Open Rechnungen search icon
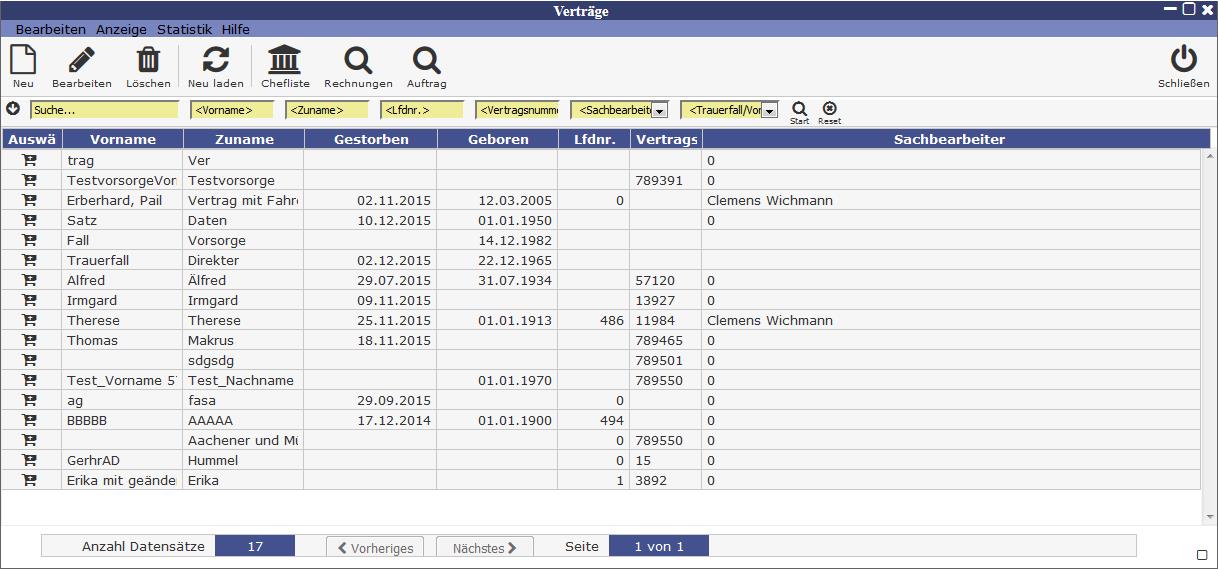The width and height of the screenshot is (1218, 569). [358, 61]
